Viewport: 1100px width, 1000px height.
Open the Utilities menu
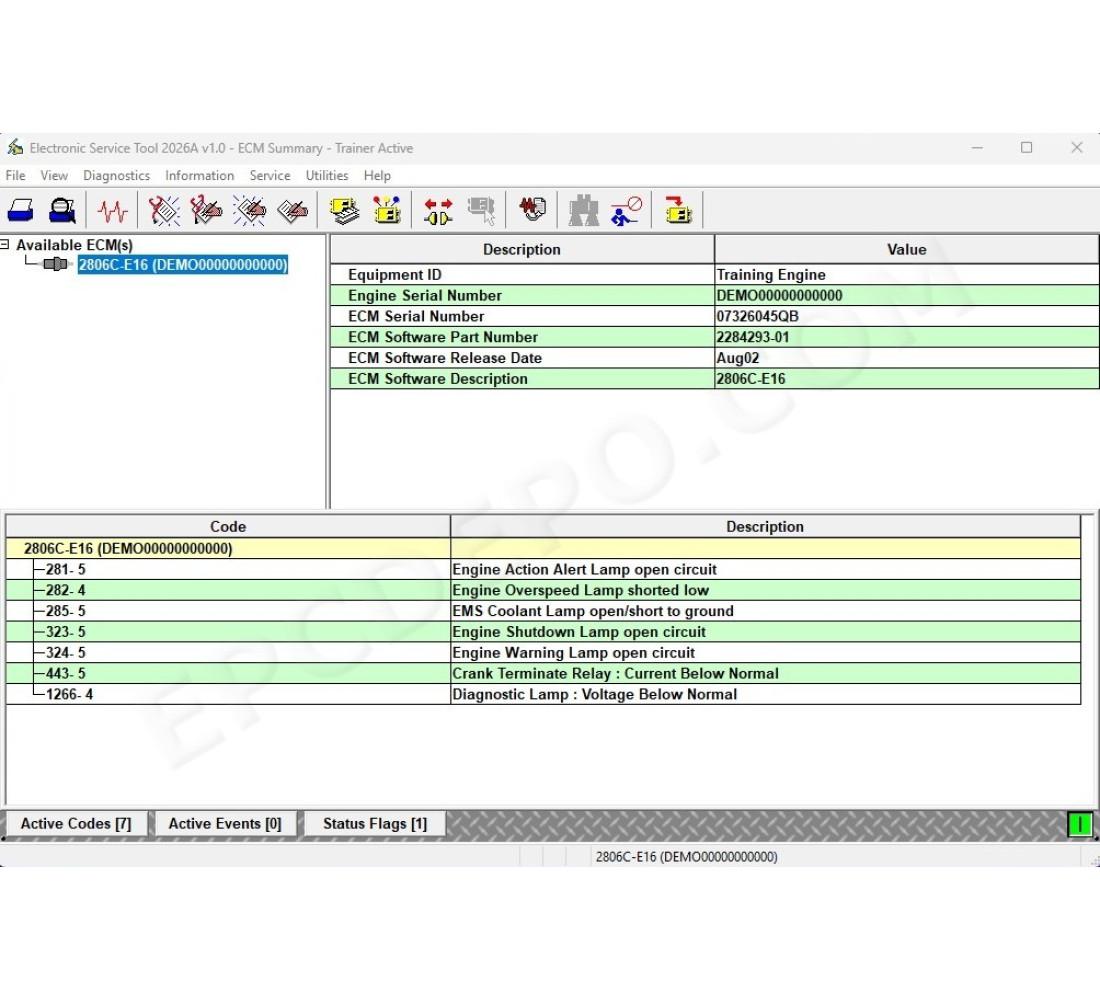[x=327, y=175]
